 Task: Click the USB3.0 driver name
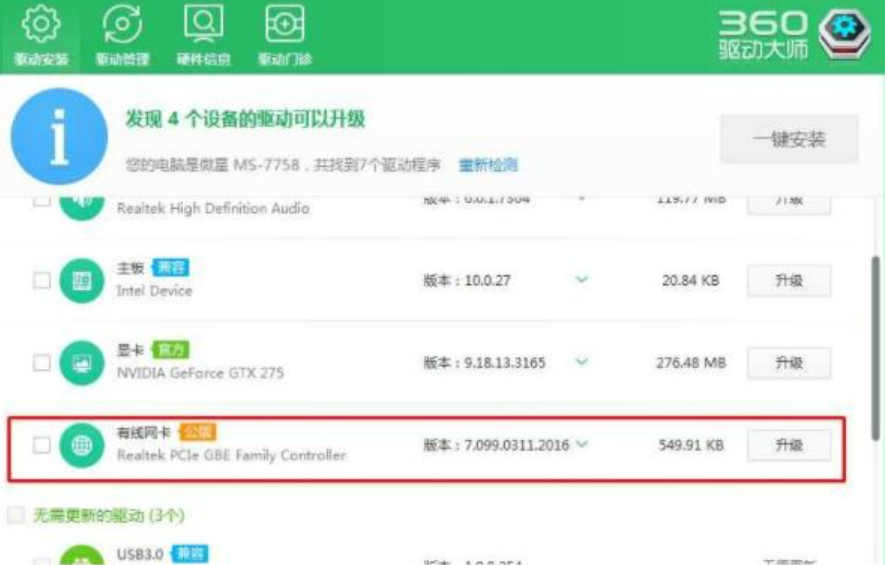[x=140, y=554]
